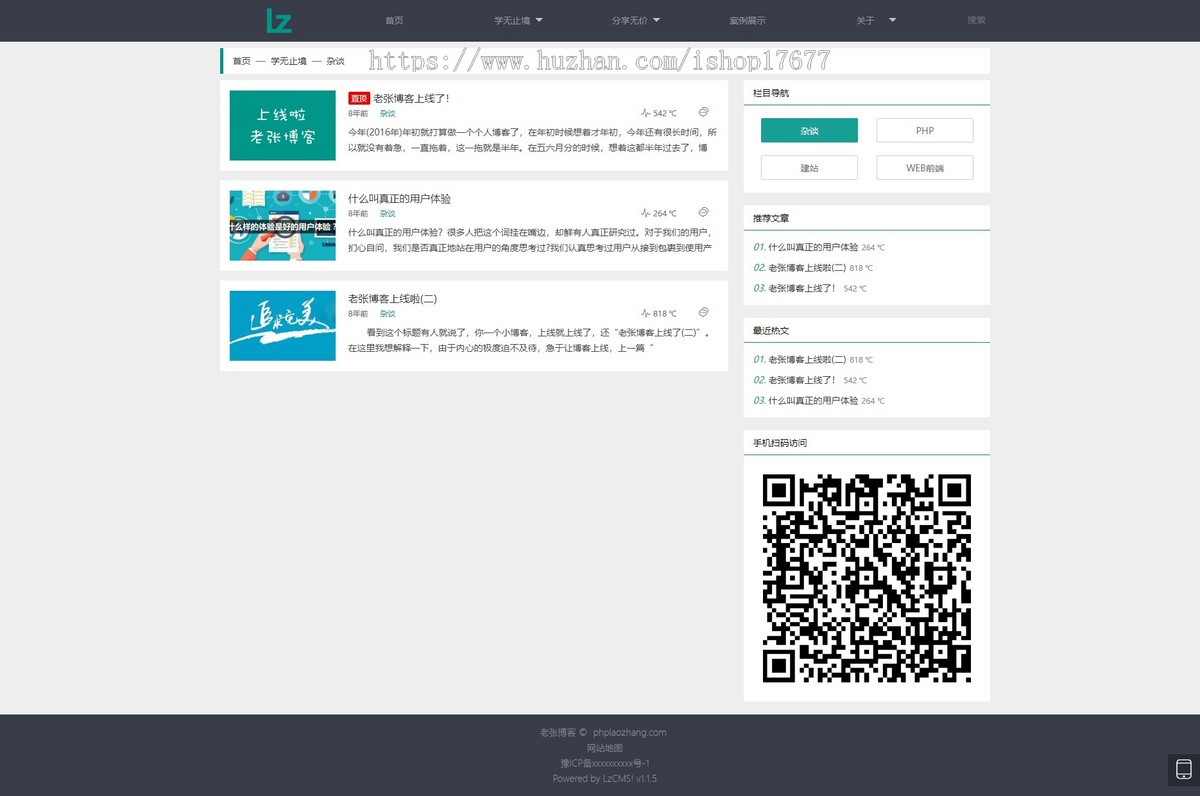Click 杂谈 in the breadcrumb
This screenshot has width=1200, height=796.
click(335, 61)
